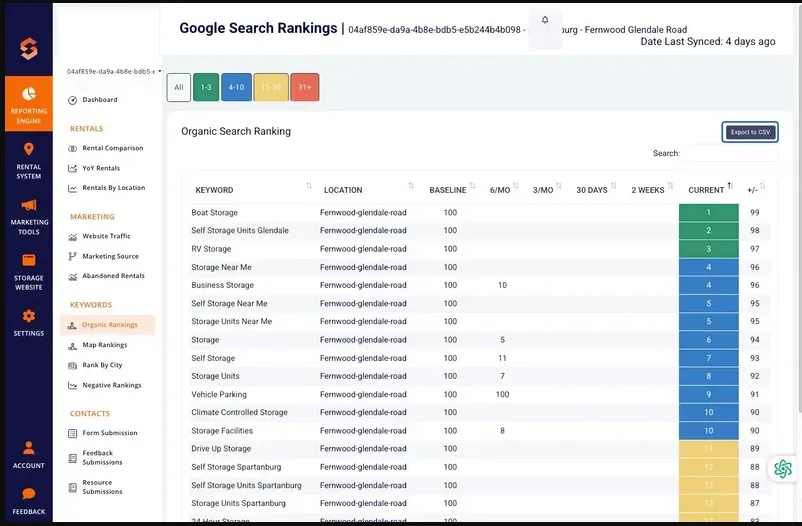Open Negative Rankings page
Viewport: 802px width, 526px height.
(x=112, y=385)
